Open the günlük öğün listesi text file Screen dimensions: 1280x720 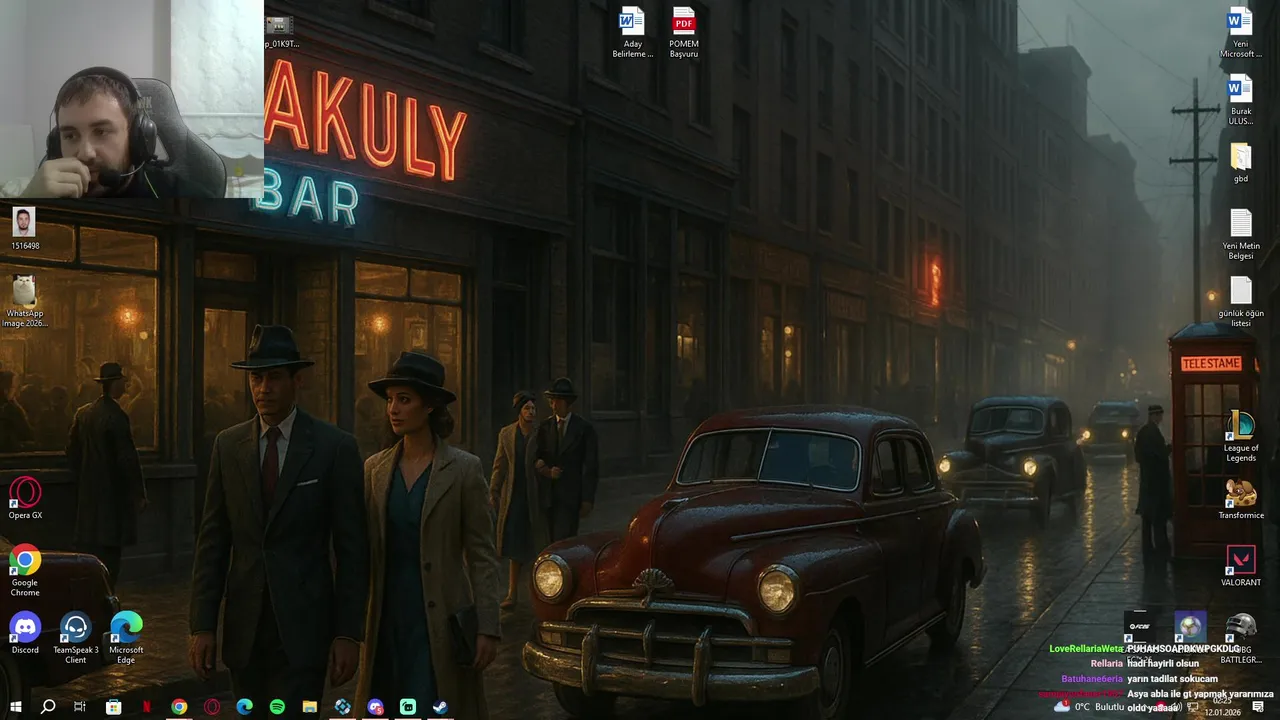1240,301
